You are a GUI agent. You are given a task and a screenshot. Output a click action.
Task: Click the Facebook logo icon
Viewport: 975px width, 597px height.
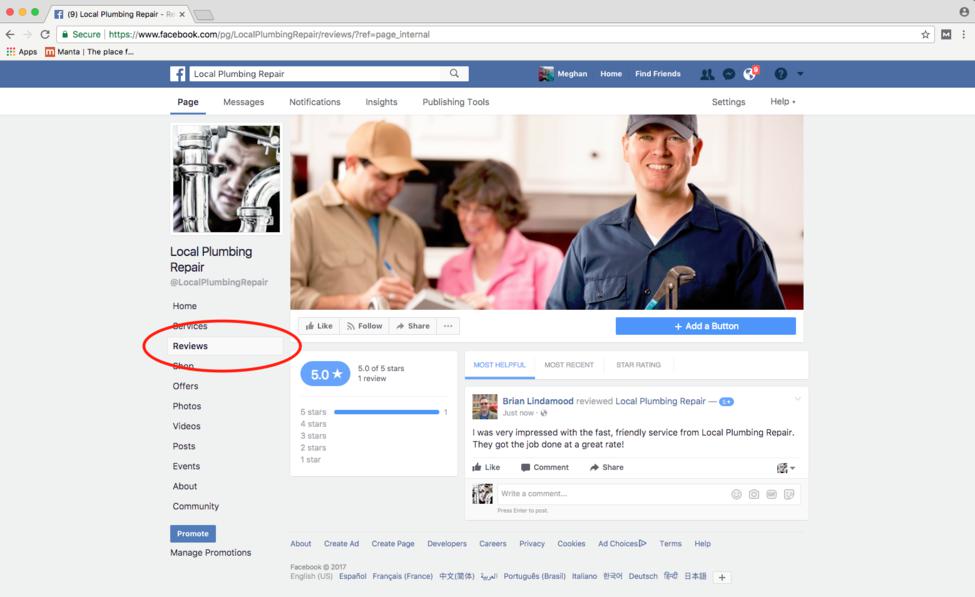(x=178, y=74)
